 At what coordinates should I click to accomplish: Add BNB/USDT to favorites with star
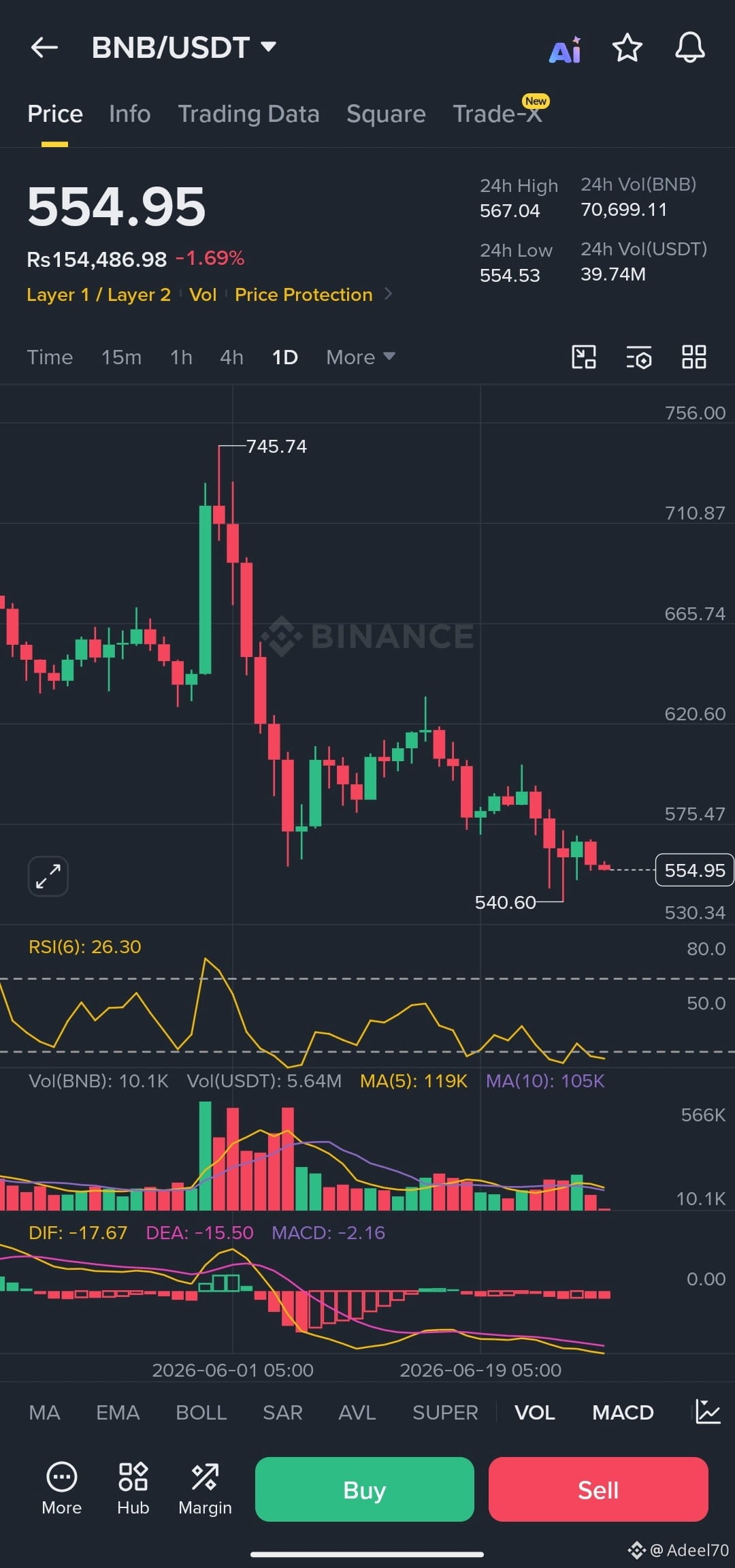click(627, 48)
